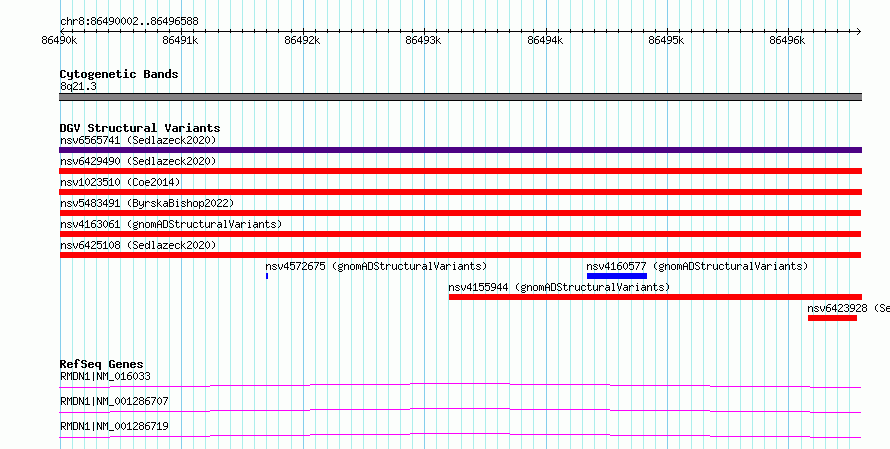Select the red nsv1023510 variant bar
The width and height of the screenshot is (890, 449).
pyautogui.click(x=460, y=192)
